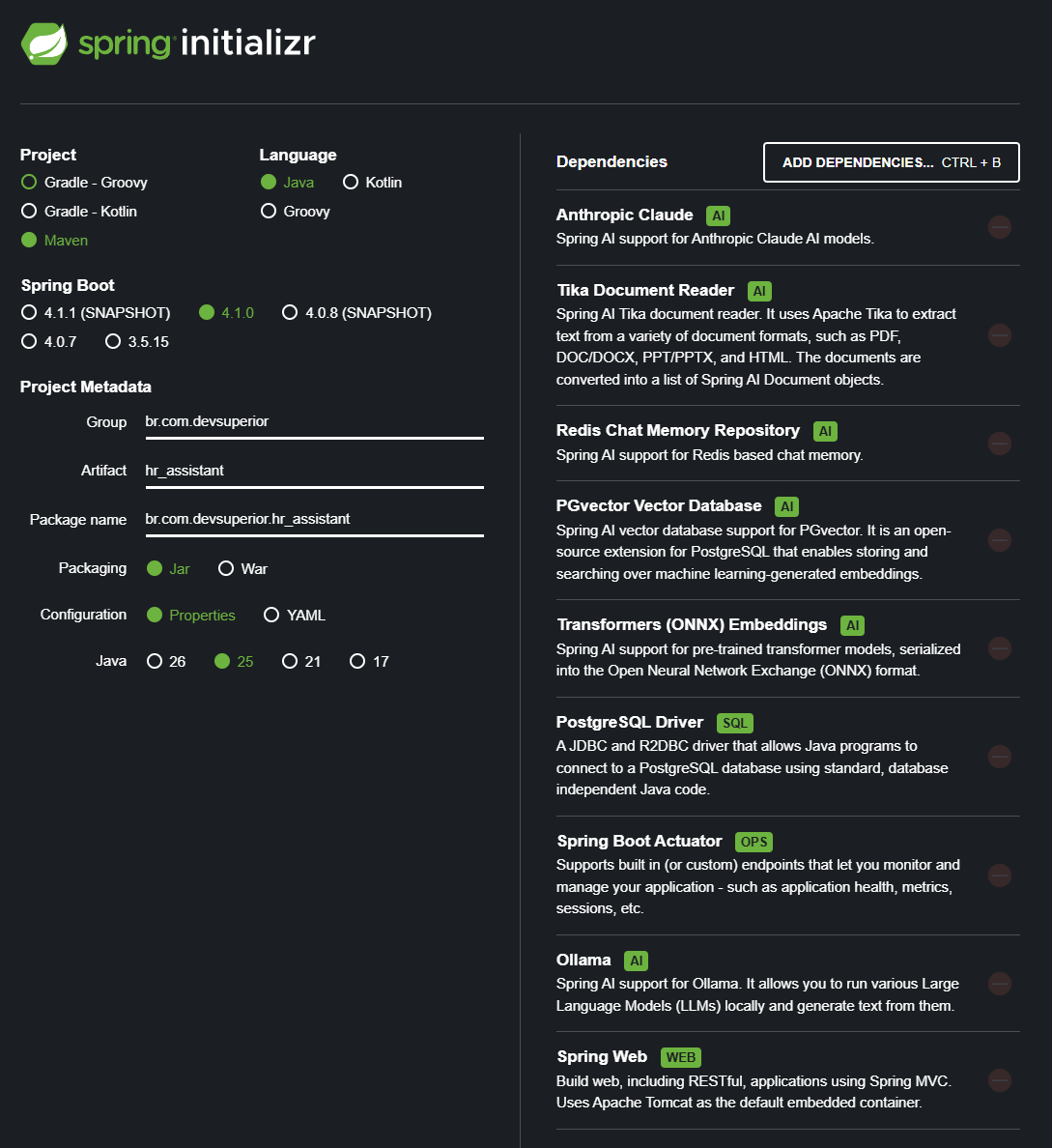
Task: Click the Spring Initializr leaf logo
Action: coord(44,43)
